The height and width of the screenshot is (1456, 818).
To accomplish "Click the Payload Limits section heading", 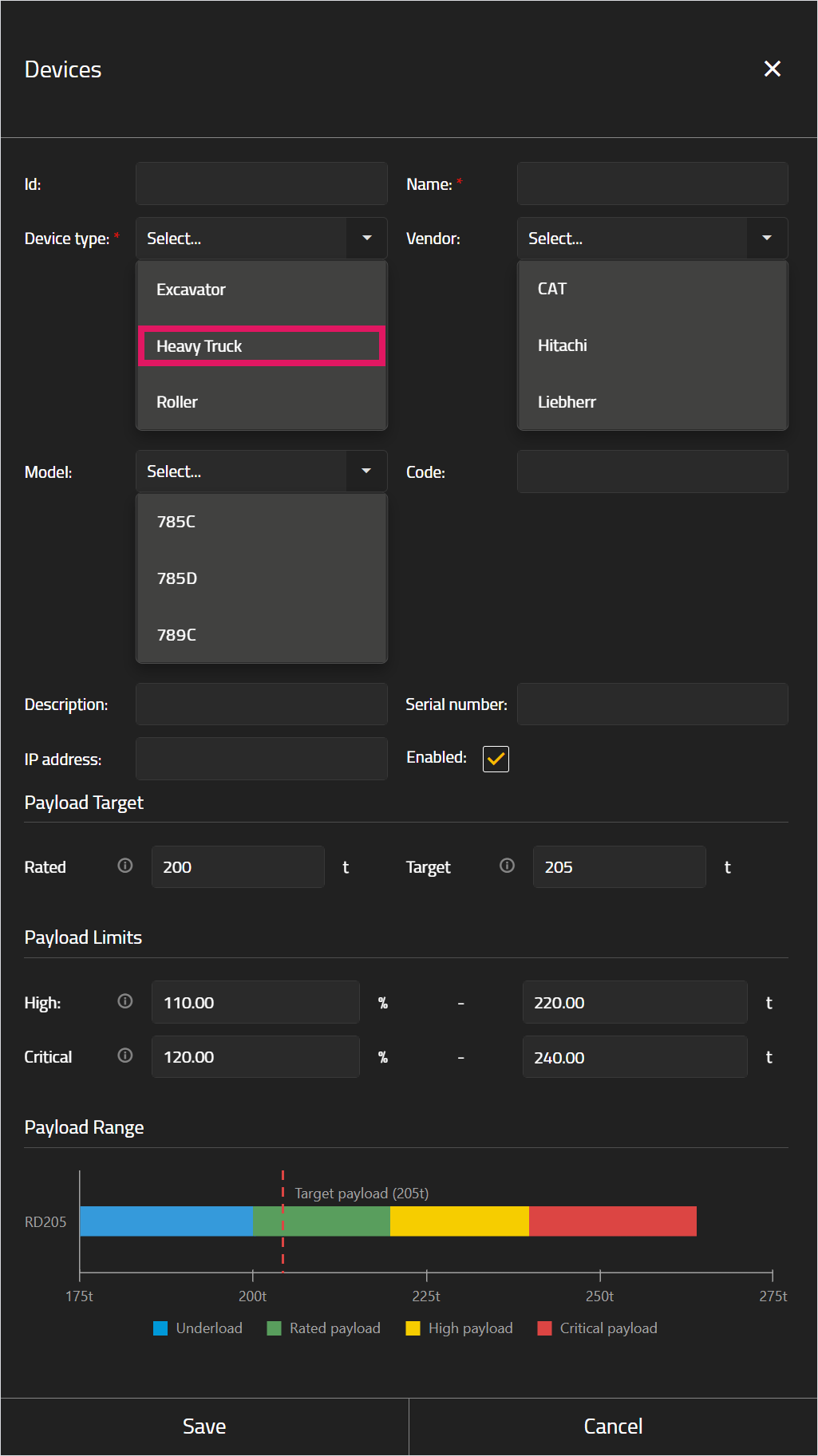I will [x=83, y=937].
